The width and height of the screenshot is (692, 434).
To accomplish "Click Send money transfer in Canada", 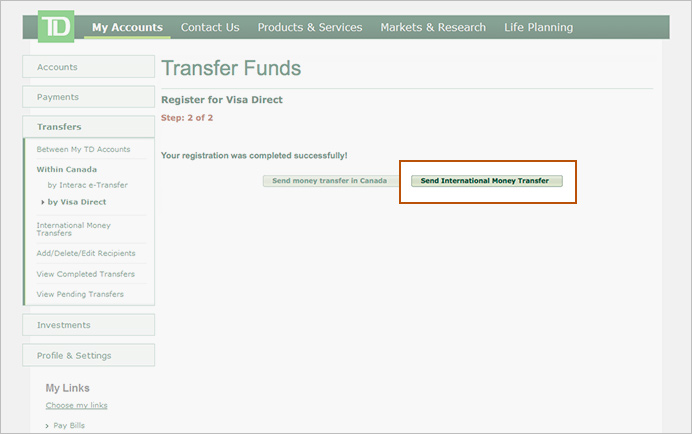I will (331, 181).
